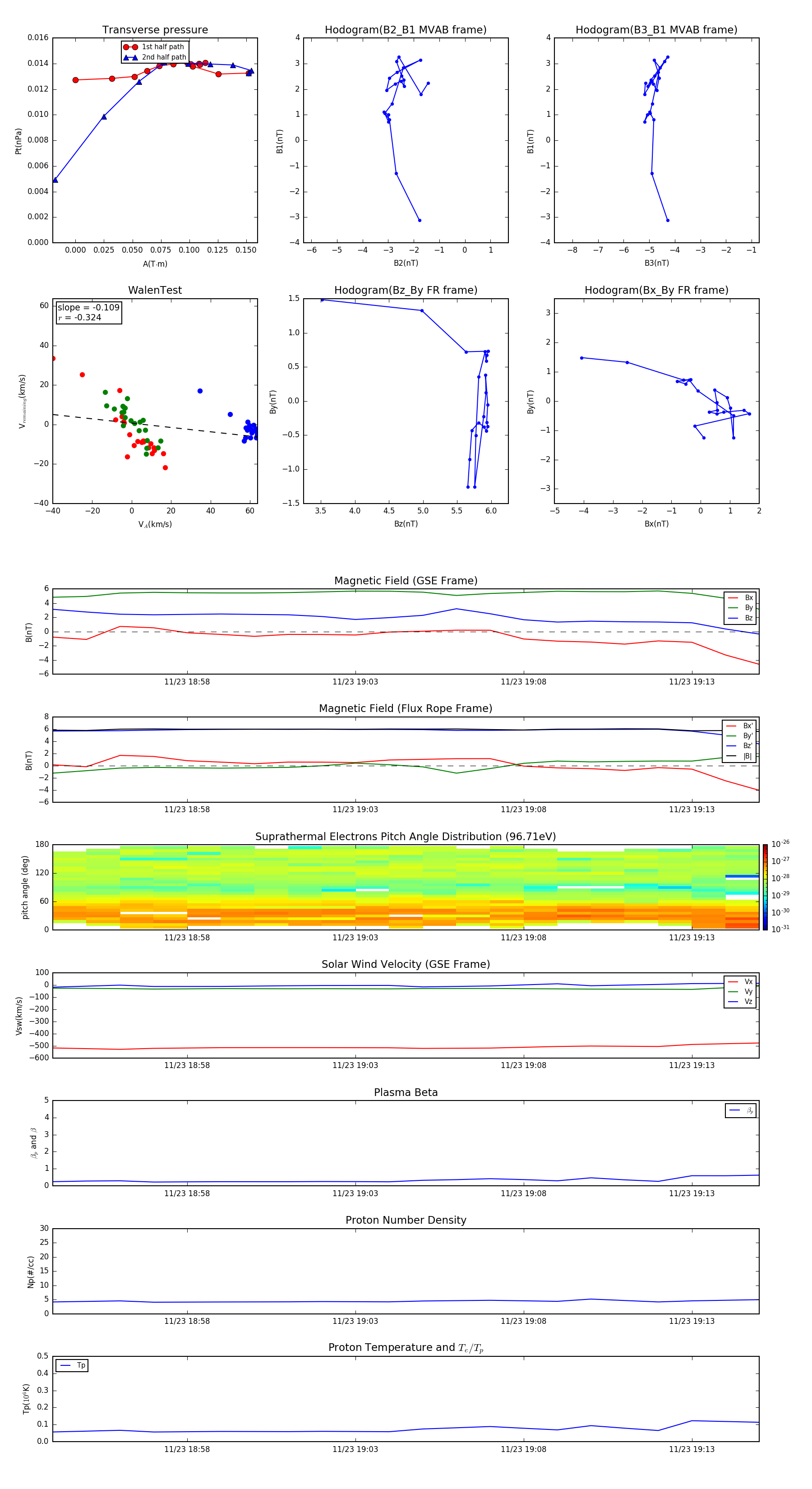Click the red circle '1st half path' legend marker

(x=131, y=47)
